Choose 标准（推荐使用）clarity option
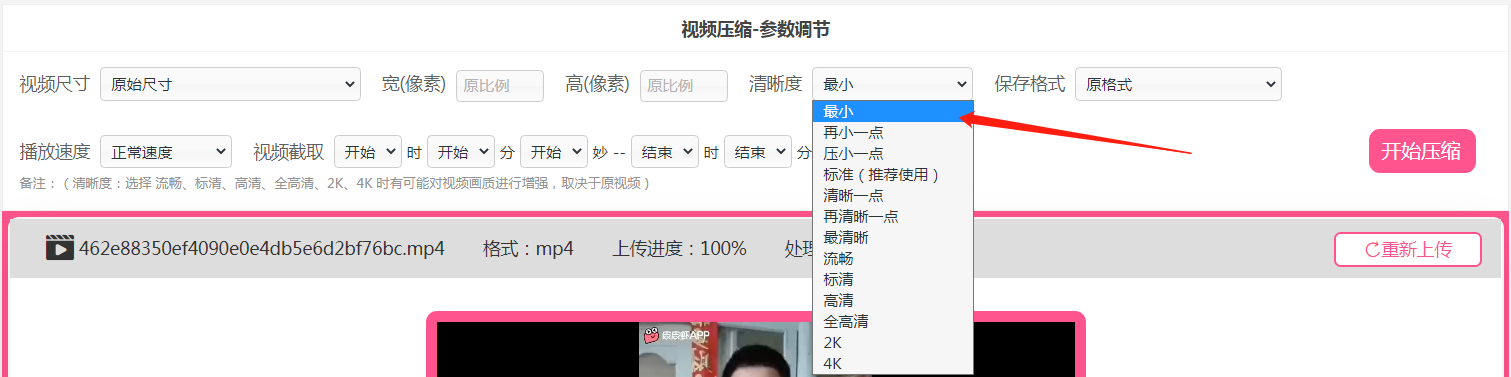The width and height of the screenshot is (1511, 377). [x=893, y=174]
